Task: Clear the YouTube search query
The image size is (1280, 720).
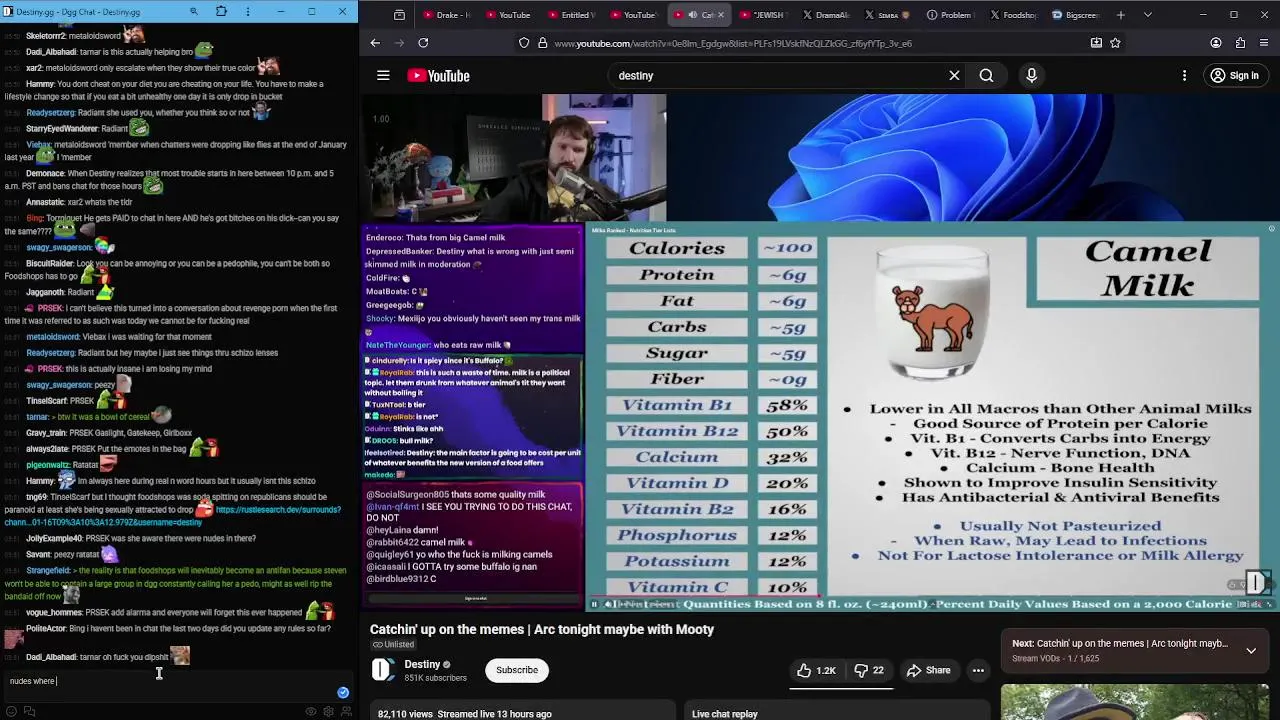Action: pos(954,75)
